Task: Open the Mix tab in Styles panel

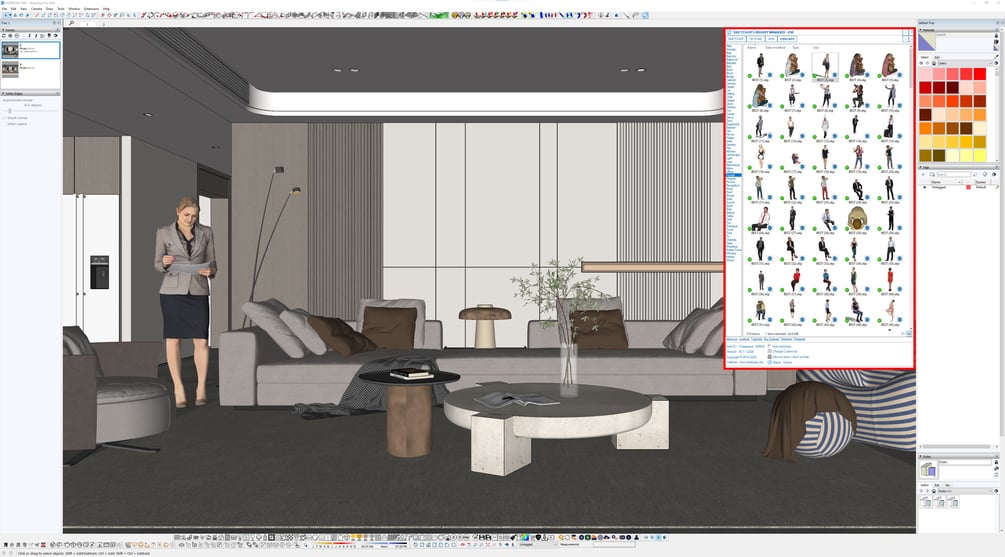Action: pyautogui.click(x=947, y=485)
